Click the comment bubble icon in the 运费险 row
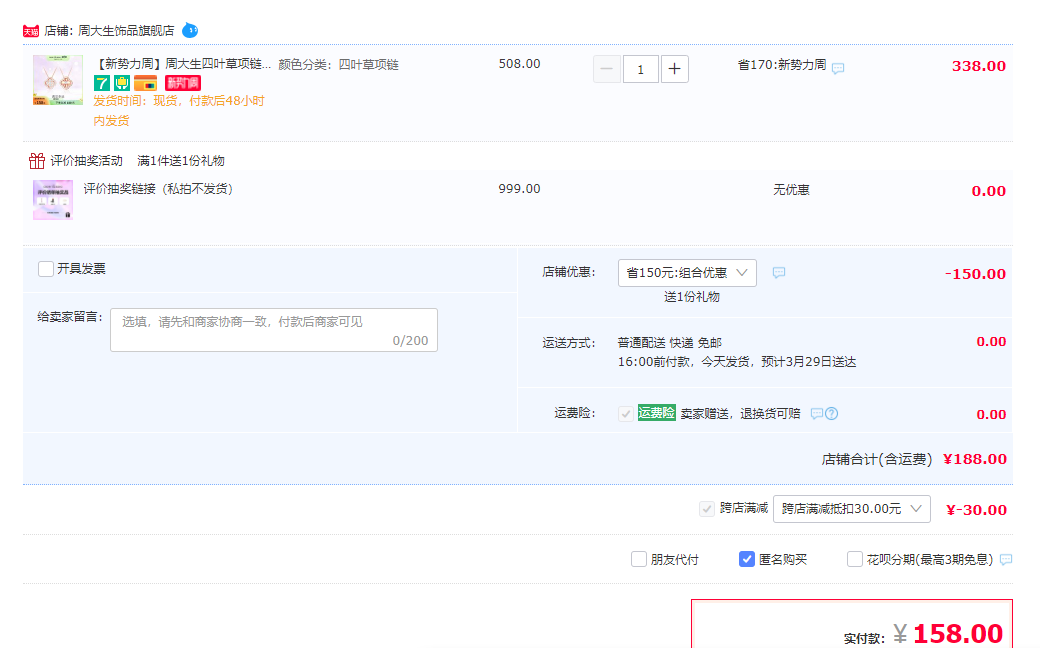 [816, 414]
